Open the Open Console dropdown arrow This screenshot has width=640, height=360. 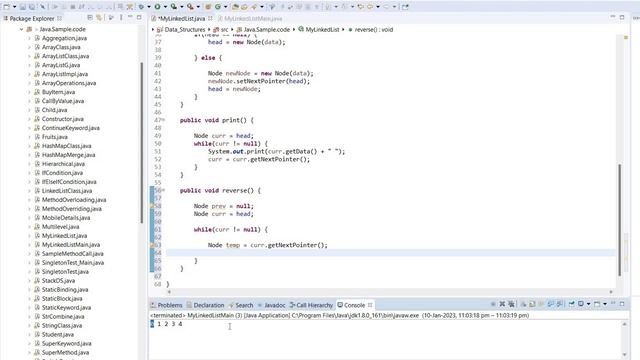click(x=605, y=304)
